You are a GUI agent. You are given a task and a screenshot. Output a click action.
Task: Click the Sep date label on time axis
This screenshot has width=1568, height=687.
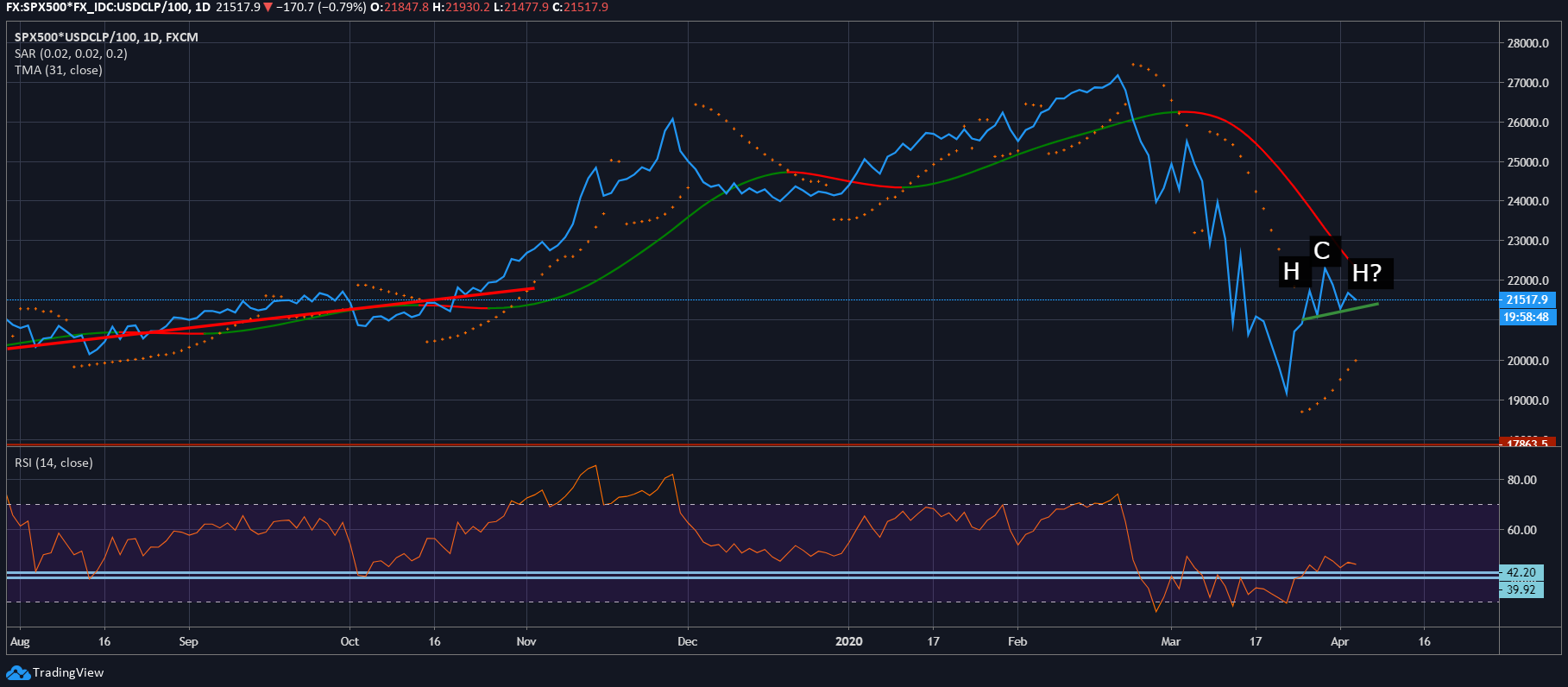pyautogui.click(x=188, y=641)
